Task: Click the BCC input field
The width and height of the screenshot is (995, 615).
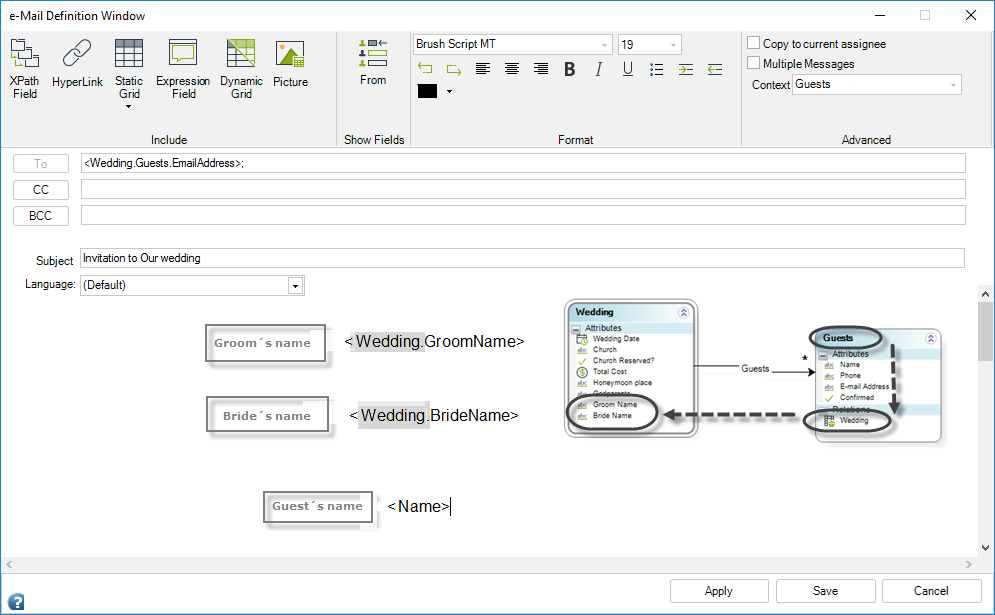Action: coord(523,215)
